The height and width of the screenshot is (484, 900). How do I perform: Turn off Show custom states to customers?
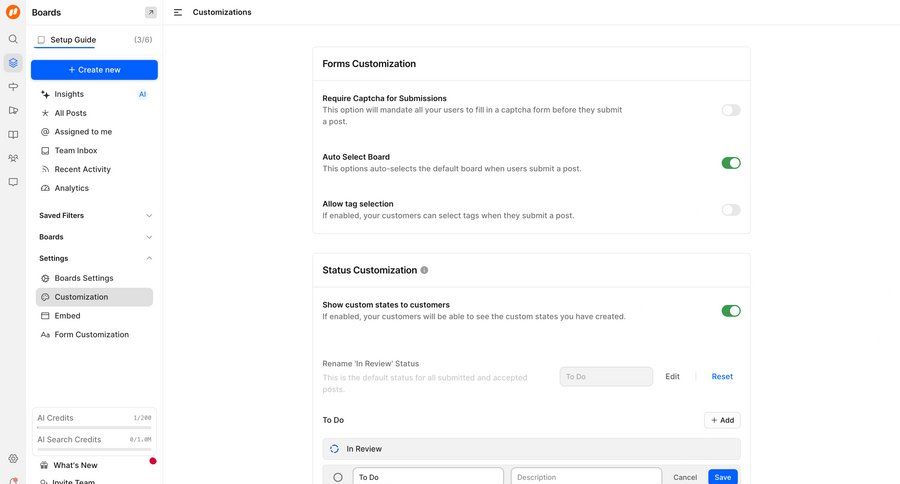tap(731, 311)
